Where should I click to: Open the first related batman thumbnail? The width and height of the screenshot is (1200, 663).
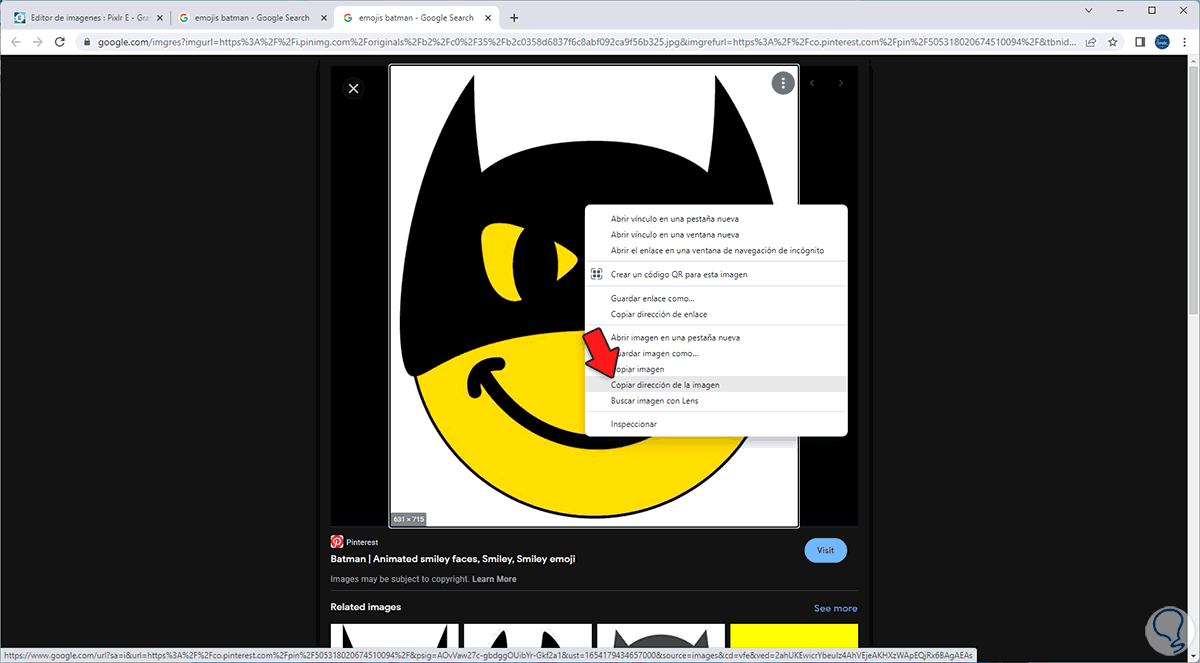pyautogui.click(x=394, y=635)
